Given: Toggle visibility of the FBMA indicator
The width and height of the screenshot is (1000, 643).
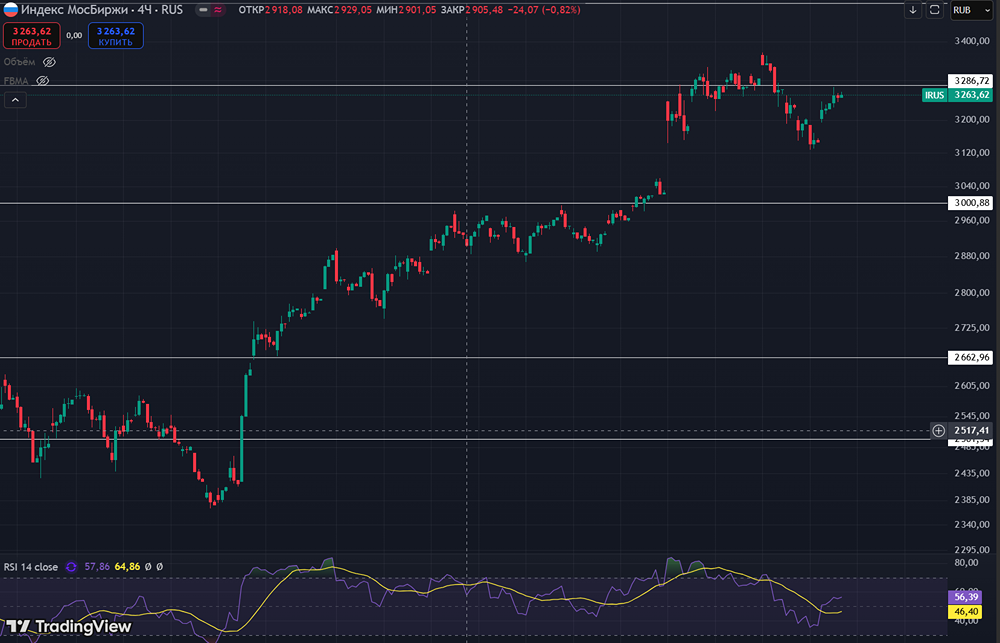Looking at the screenshot, I should click(43, 80).
